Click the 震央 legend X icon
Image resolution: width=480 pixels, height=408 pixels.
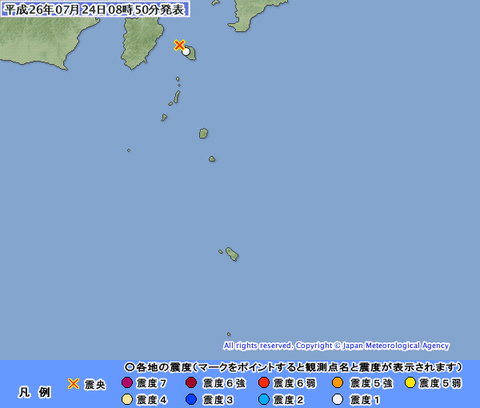tap(73, 384)
